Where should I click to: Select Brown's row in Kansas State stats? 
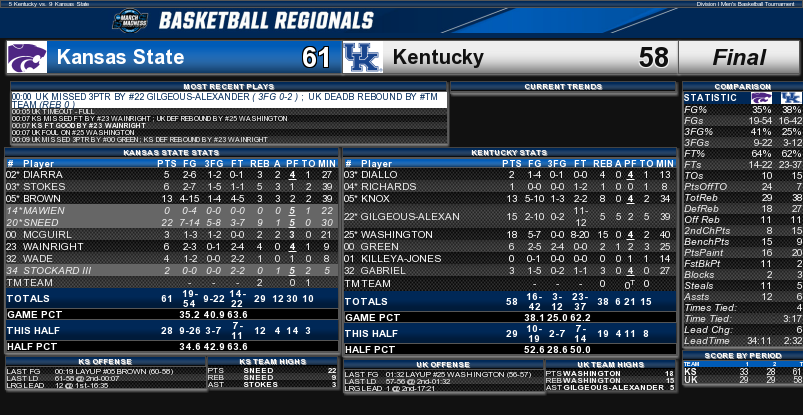(172, 198)
